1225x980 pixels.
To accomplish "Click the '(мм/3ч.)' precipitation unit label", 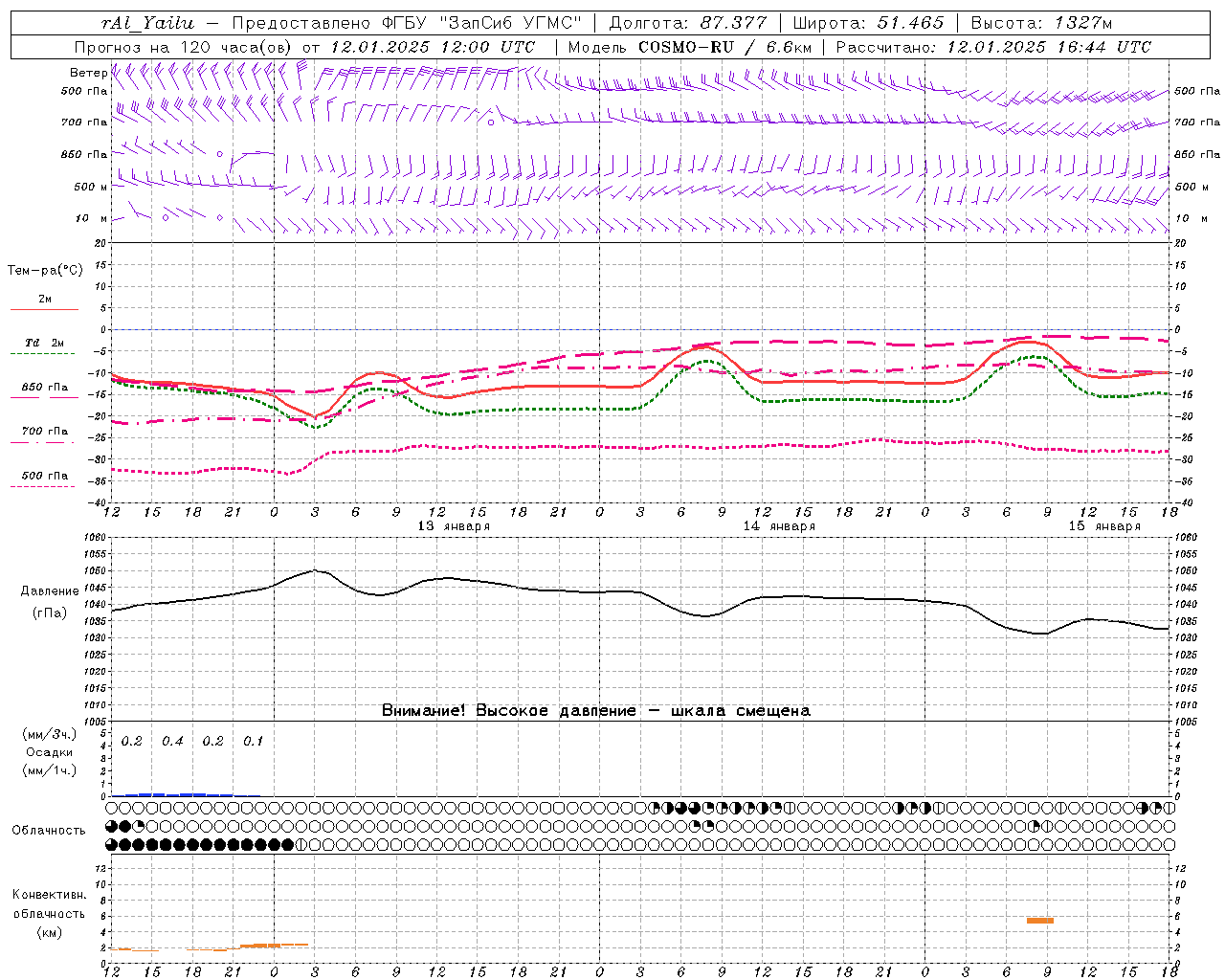I will click(x=49, y=734).
